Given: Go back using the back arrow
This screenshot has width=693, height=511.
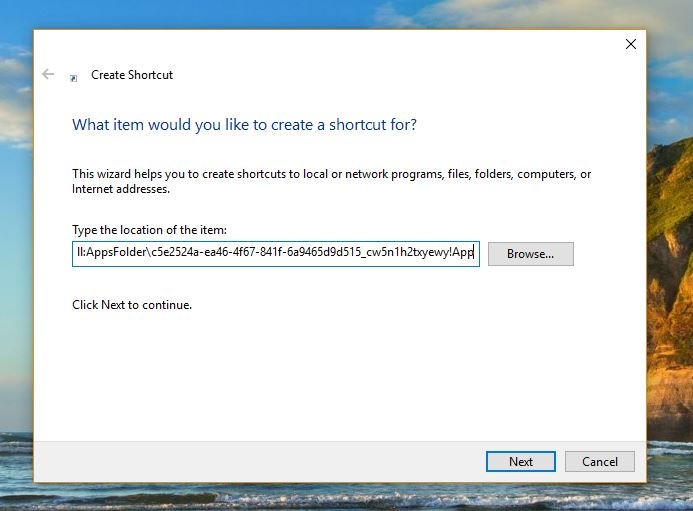Looking at the screenshot, I should click(48, 74).
